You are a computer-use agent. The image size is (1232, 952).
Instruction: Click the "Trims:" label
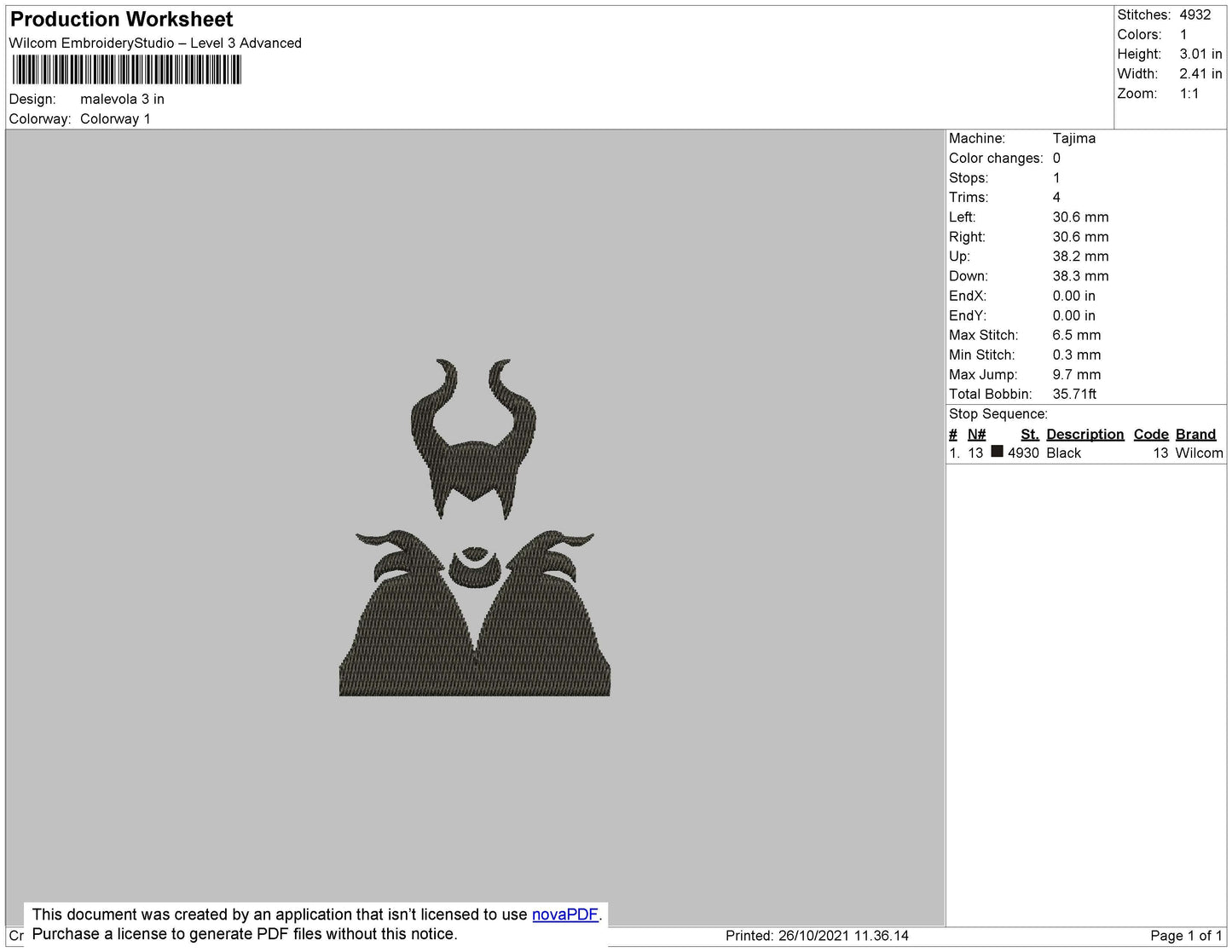click(969, 198)
